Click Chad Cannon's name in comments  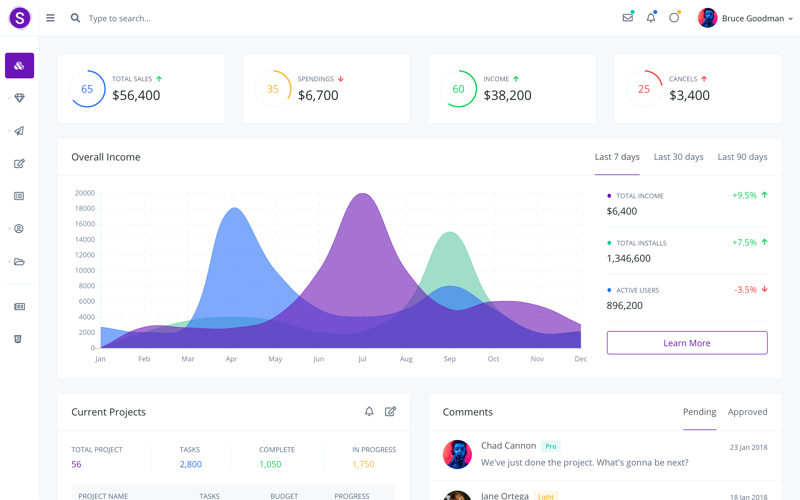508,446
